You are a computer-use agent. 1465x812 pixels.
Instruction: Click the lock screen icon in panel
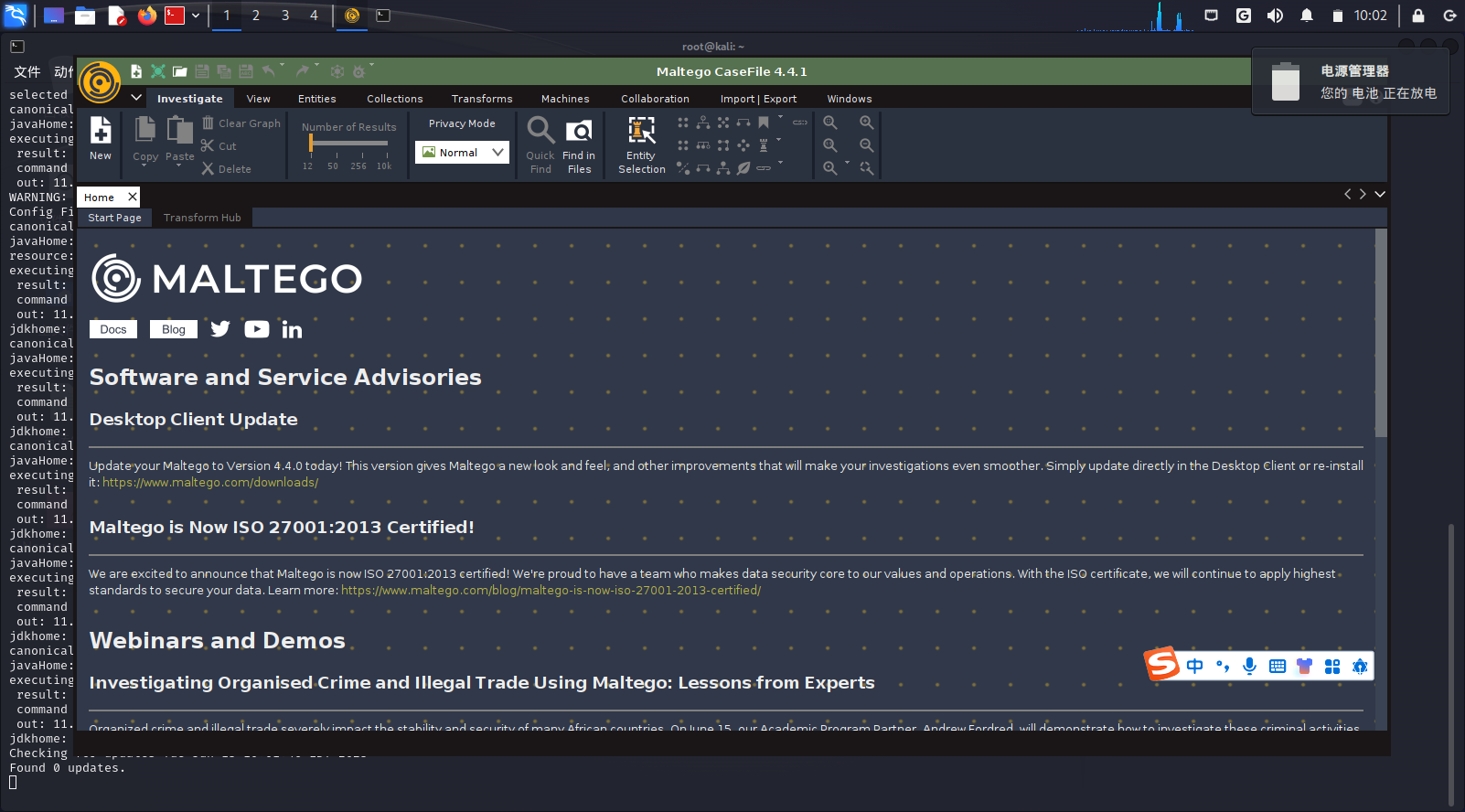click(1417, 16)
